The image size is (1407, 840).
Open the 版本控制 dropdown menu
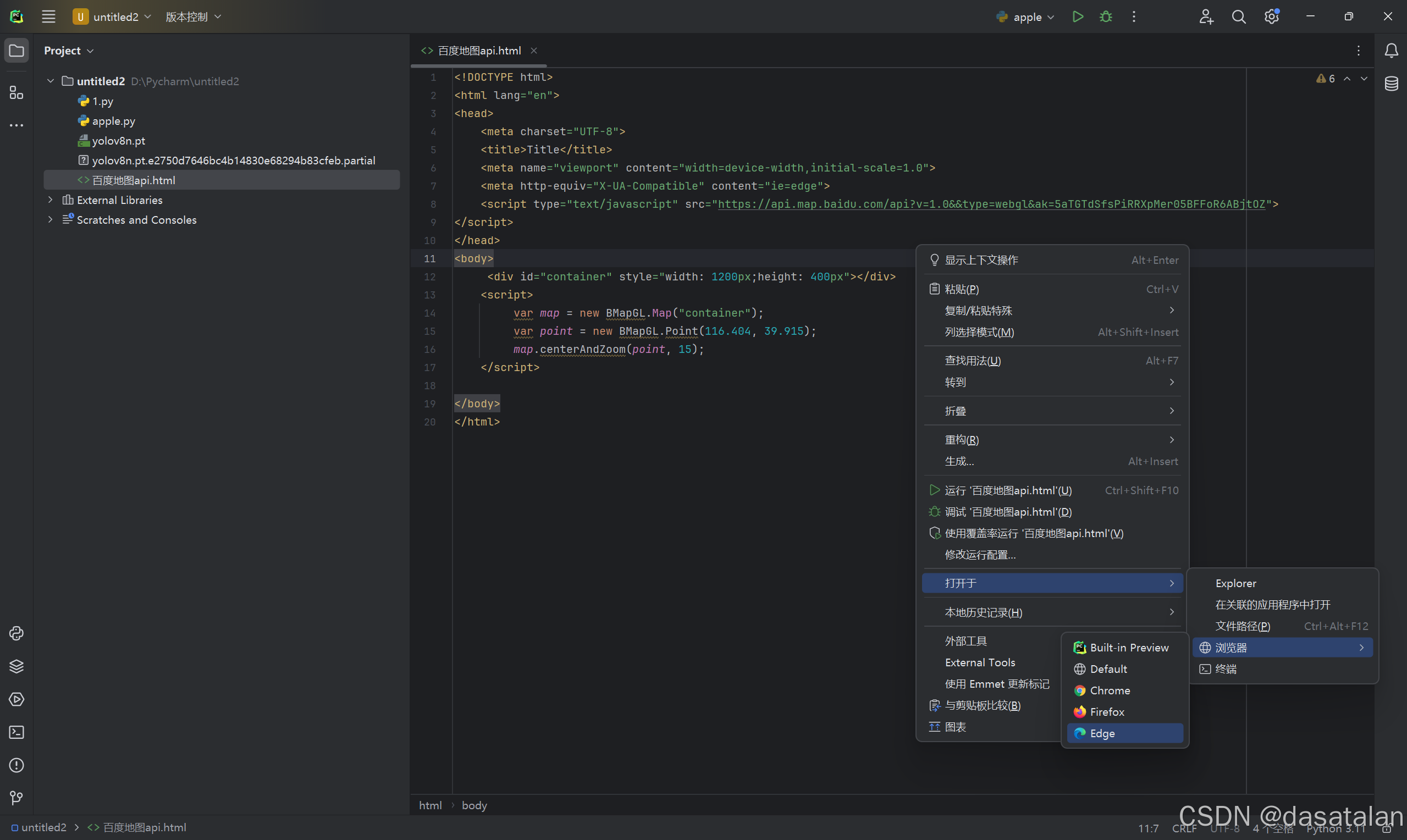193,16
